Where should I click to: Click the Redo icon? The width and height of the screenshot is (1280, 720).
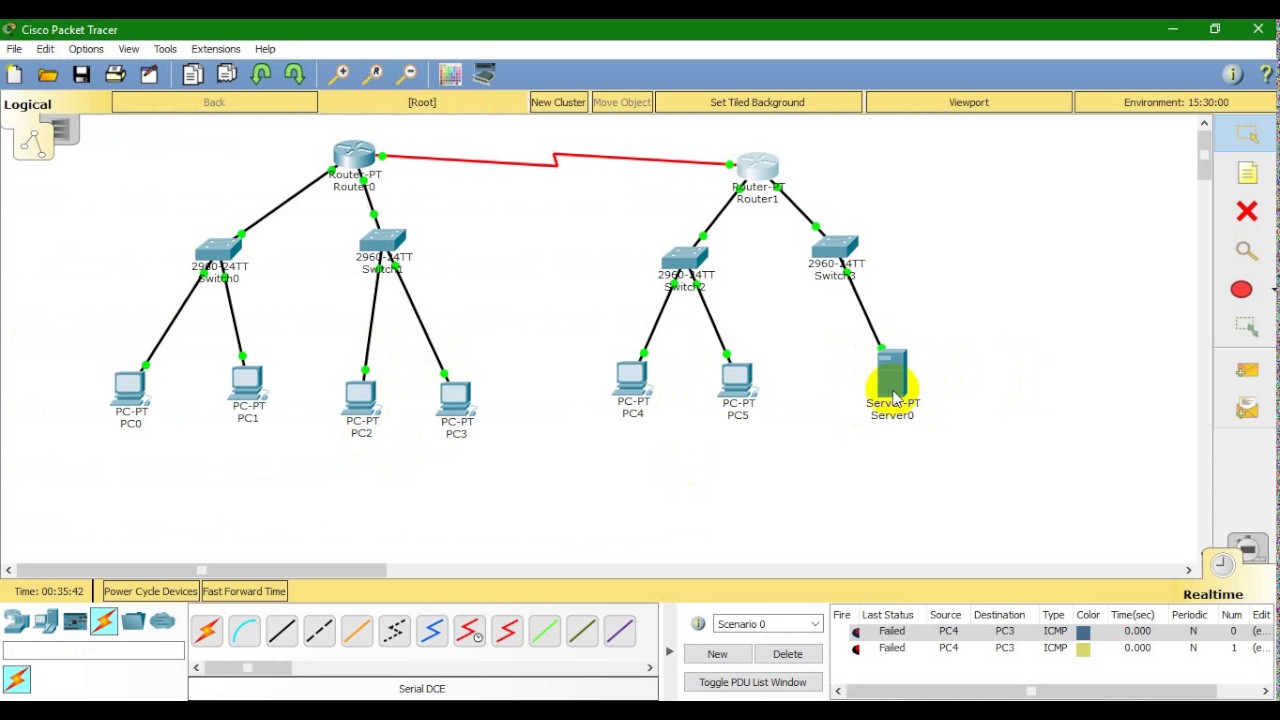click(x=295, y=74)
